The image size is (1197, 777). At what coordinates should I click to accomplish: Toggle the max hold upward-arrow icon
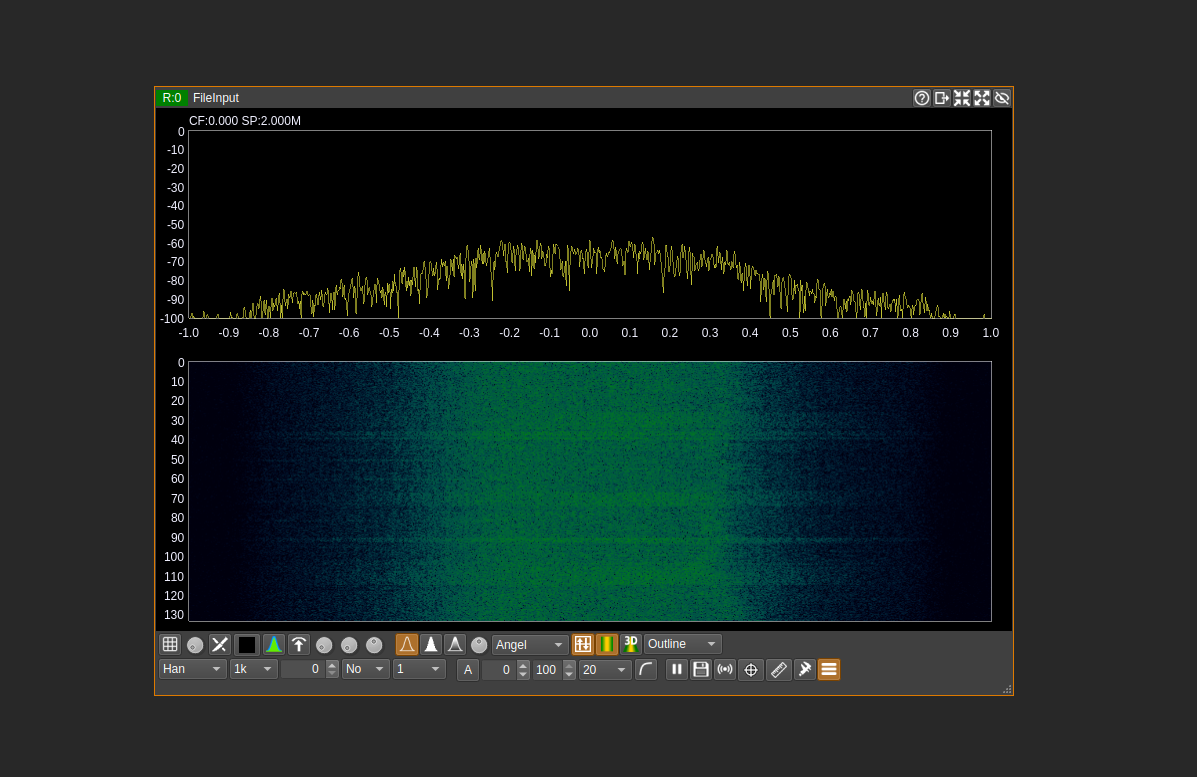tap(298, 644)
